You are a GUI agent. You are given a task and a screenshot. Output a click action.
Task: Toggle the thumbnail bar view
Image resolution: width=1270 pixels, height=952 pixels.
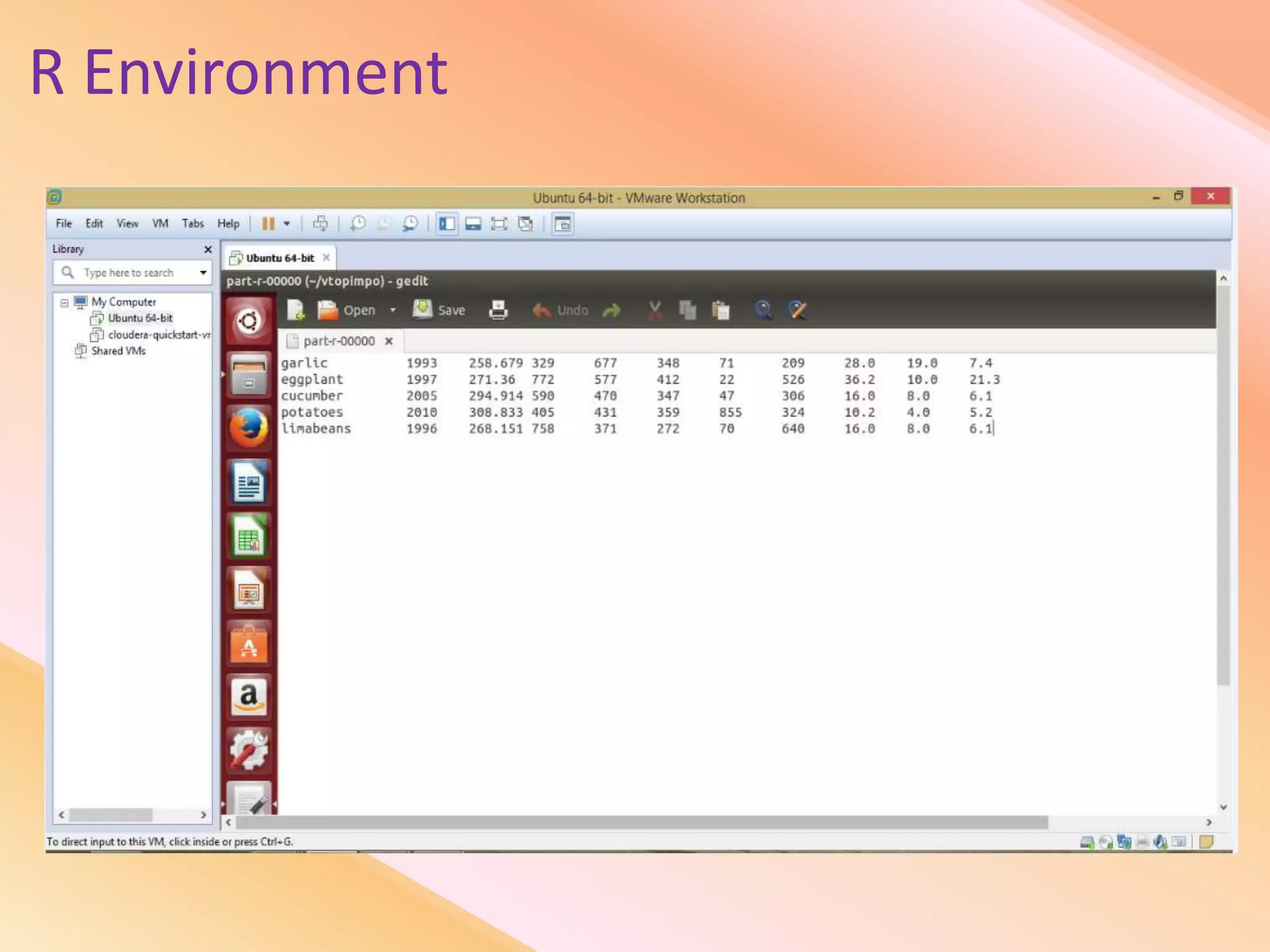coord(474,224)
